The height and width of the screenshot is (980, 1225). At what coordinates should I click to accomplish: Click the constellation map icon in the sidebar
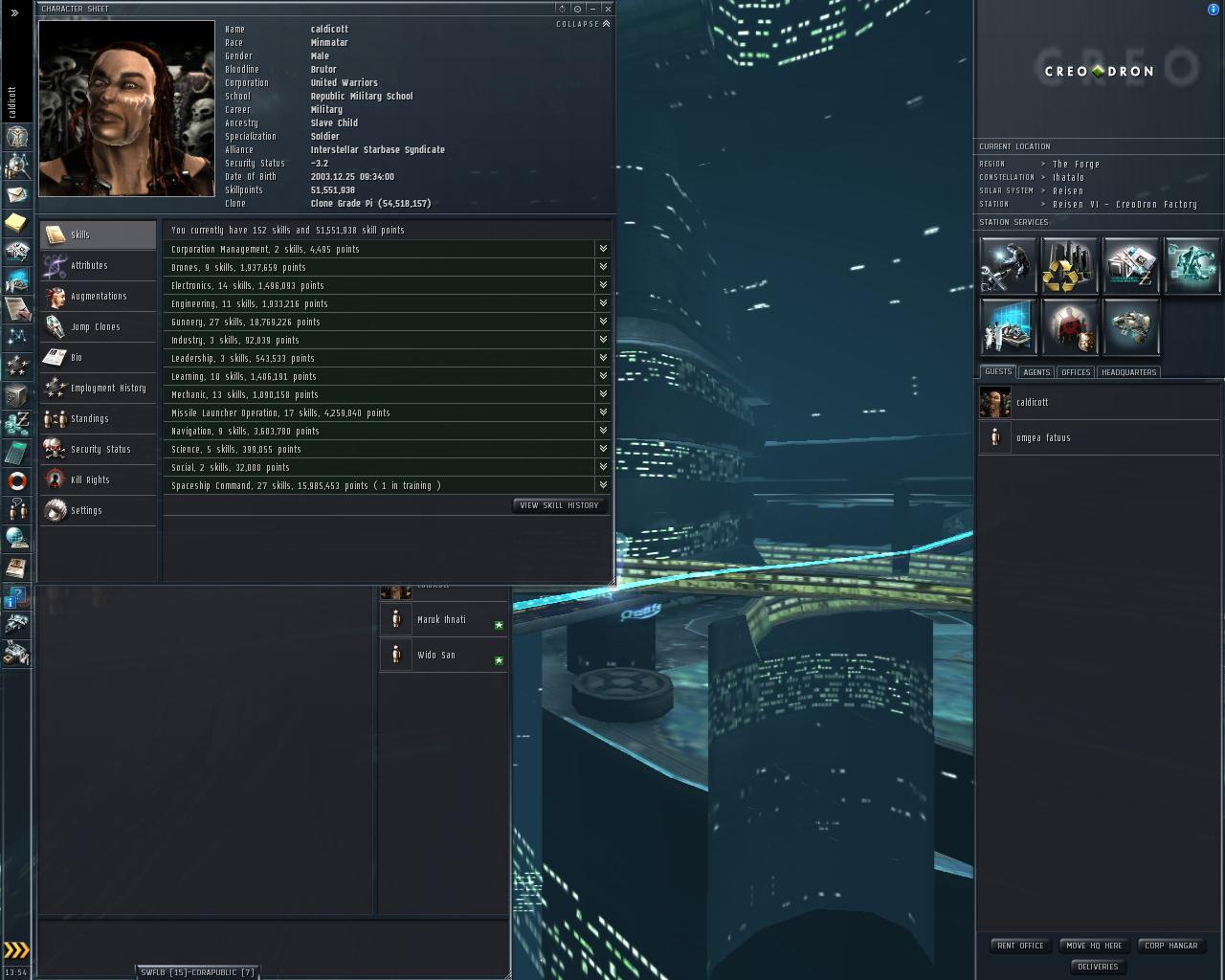coord(16,337)
